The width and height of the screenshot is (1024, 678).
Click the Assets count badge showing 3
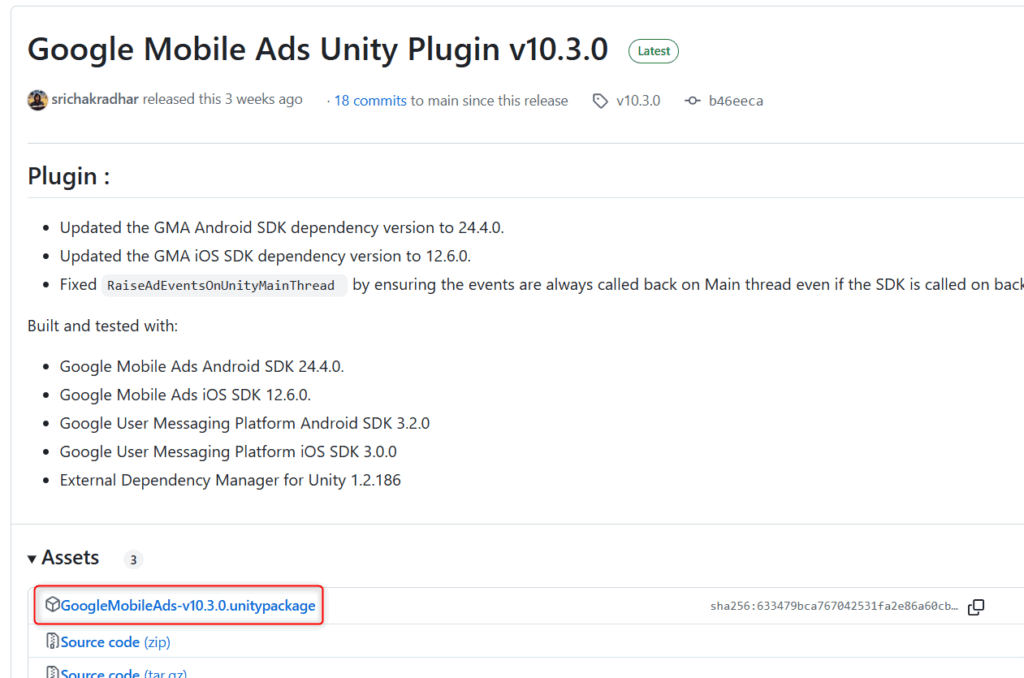click(133, 559)
